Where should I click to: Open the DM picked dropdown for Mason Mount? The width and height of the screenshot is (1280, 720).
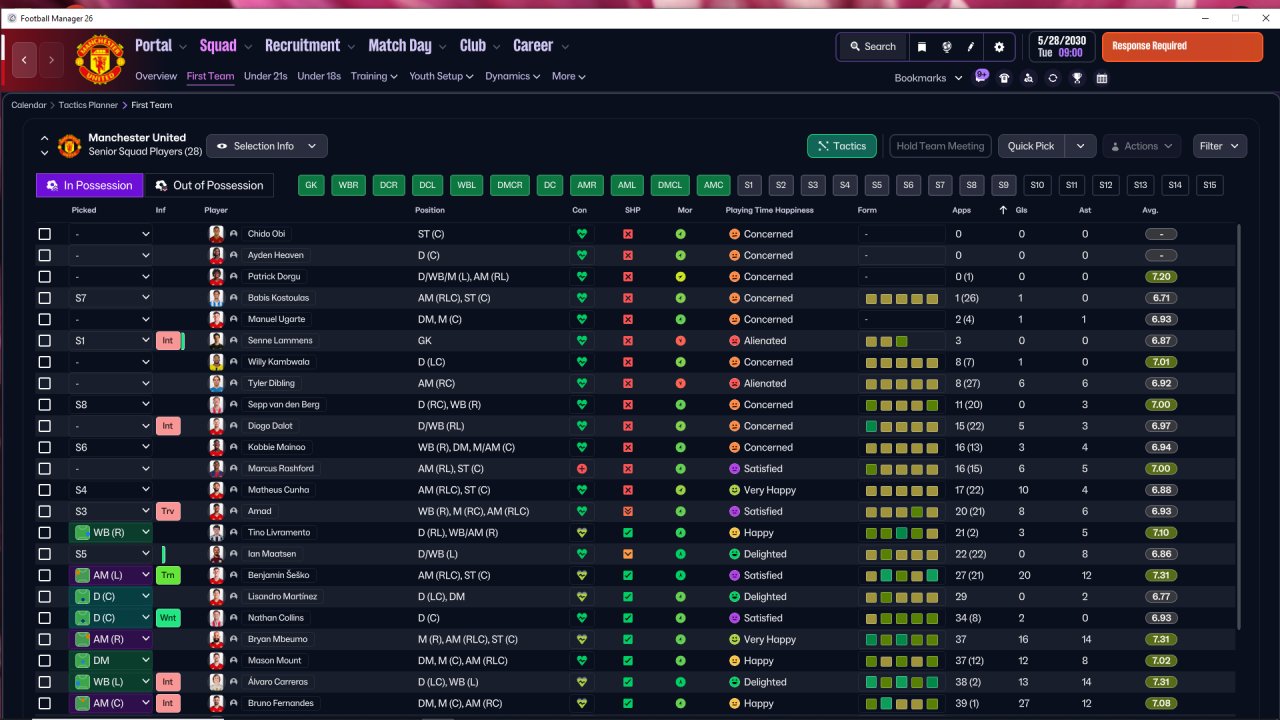point(111,661)
